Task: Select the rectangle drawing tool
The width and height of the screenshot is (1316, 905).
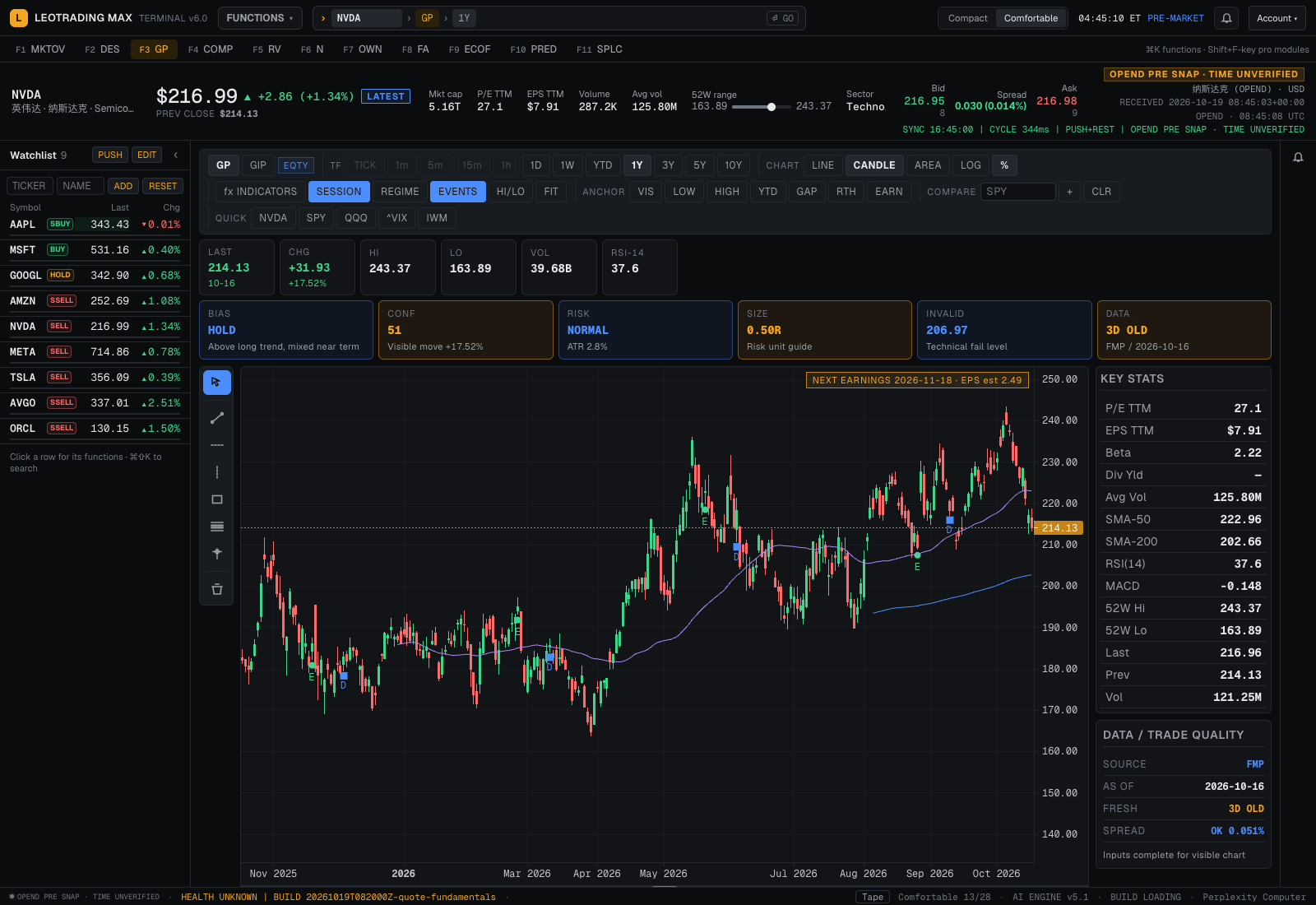Action: point(217,499)
